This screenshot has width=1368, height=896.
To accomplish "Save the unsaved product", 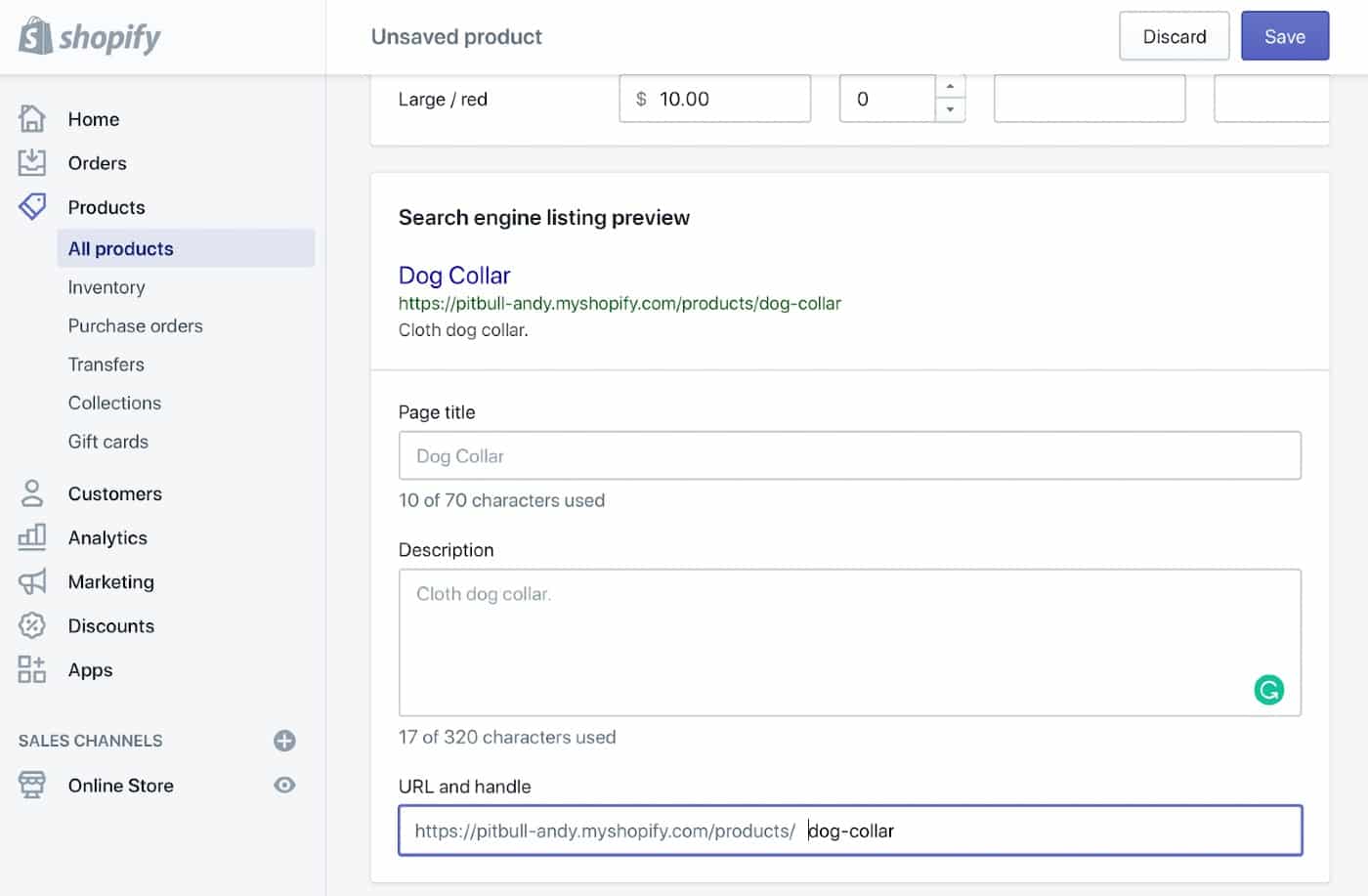I will pos(1284,36).
